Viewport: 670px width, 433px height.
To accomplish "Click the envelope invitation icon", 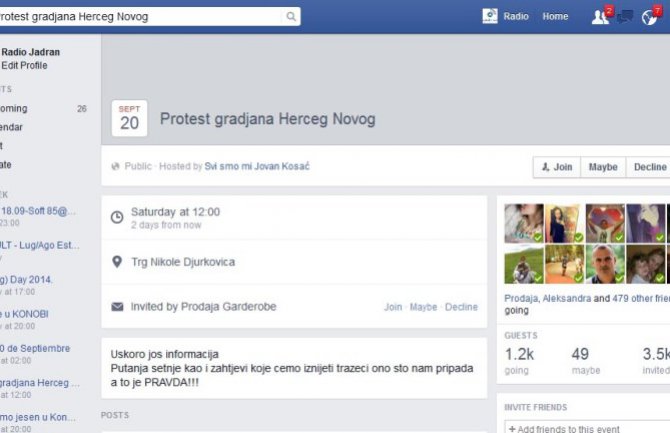I will point(117,307).
